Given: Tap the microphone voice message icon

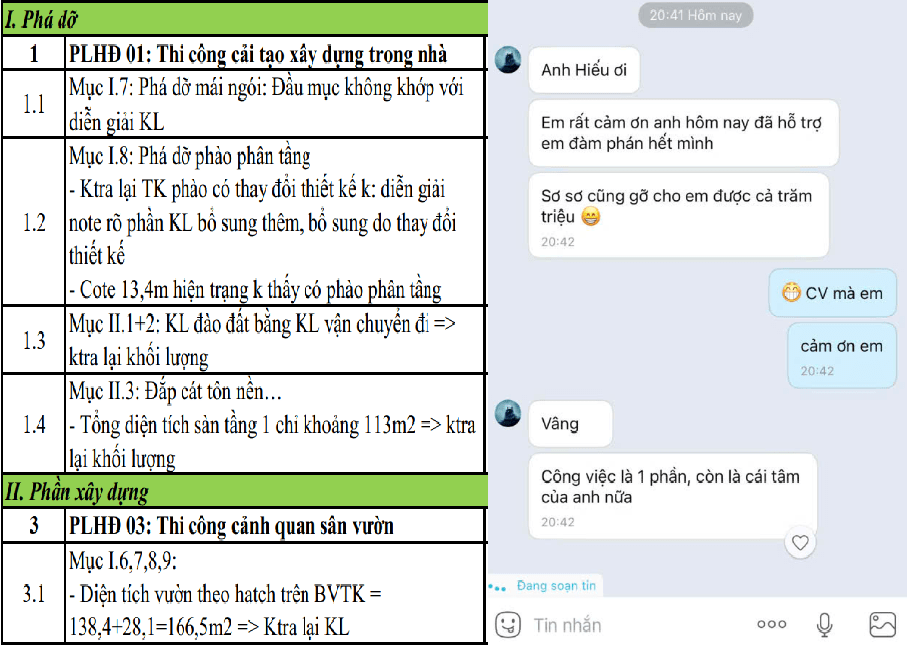Looking at the screenshot, I should 824,625.
